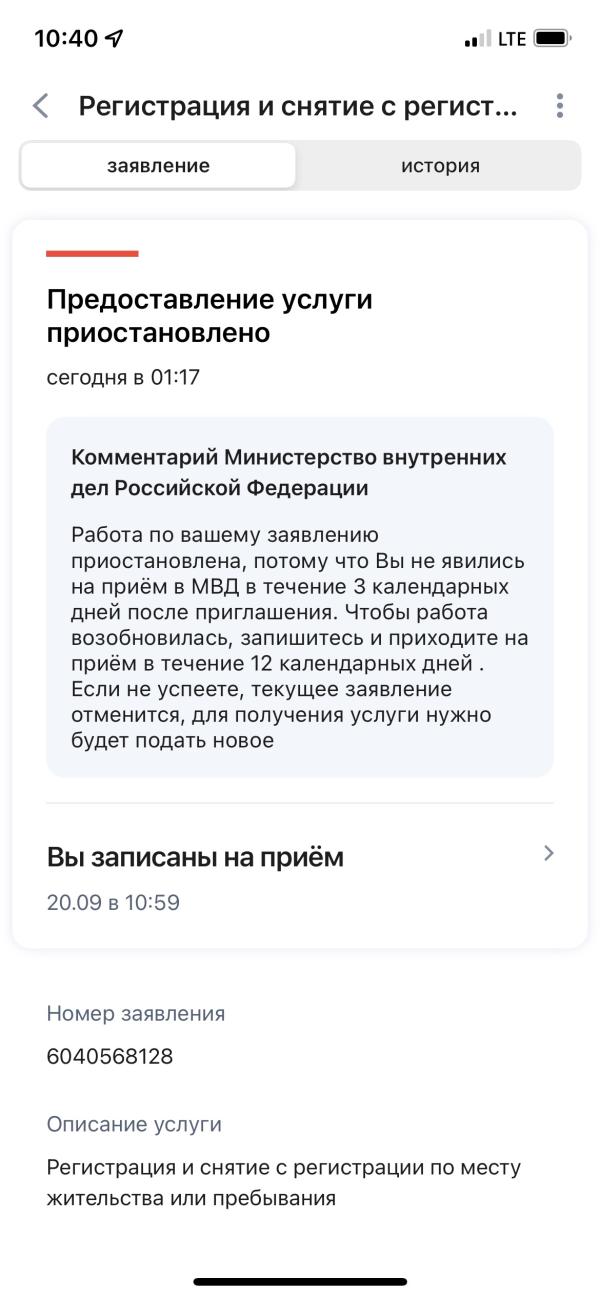Open the three-dot options menu
This screenshot has width=600, height=1297.
pos(559,106)
